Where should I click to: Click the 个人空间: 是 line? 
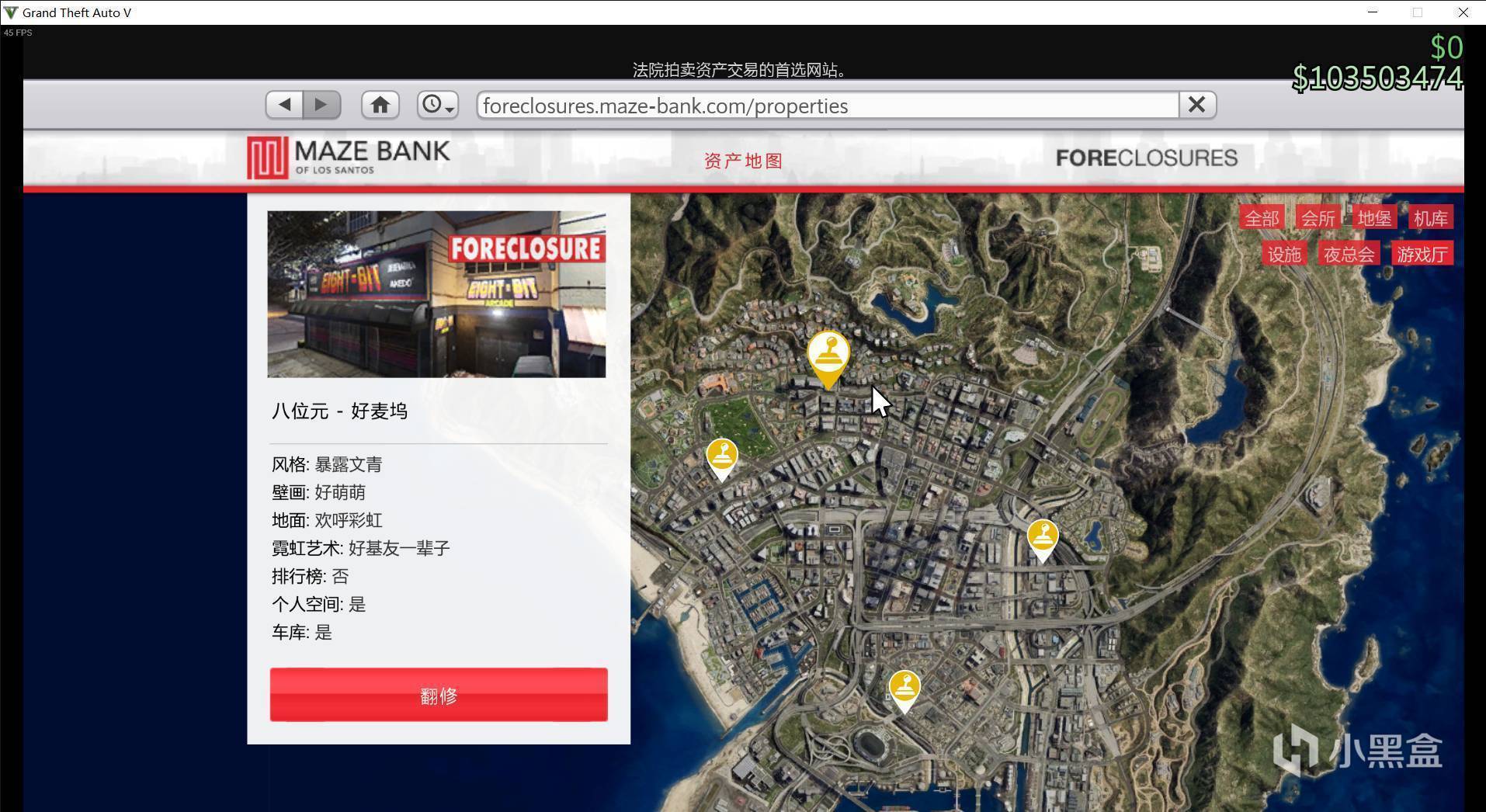(318, 604)
